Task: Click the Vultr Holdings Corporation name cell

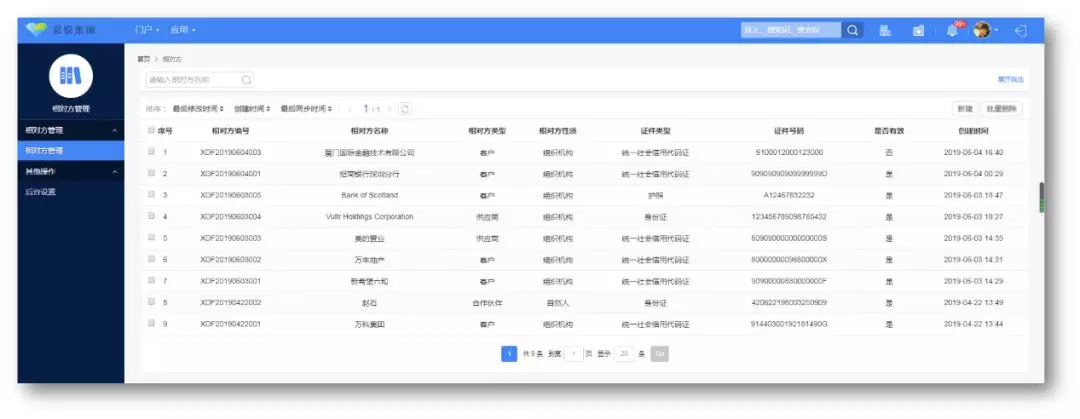Action: click(x=369, y=216)
